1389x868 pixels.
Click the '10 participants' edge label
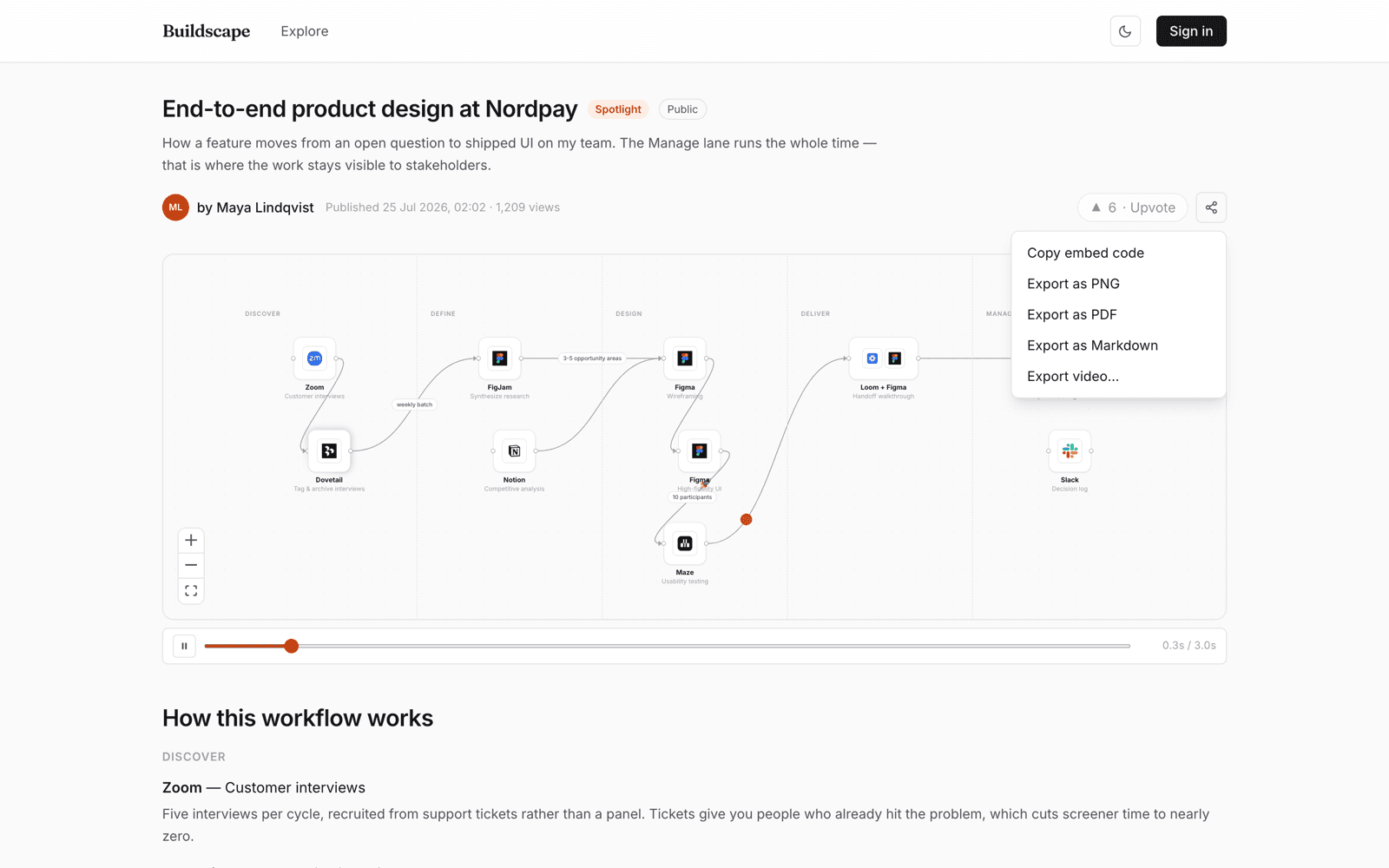point(692,497)
